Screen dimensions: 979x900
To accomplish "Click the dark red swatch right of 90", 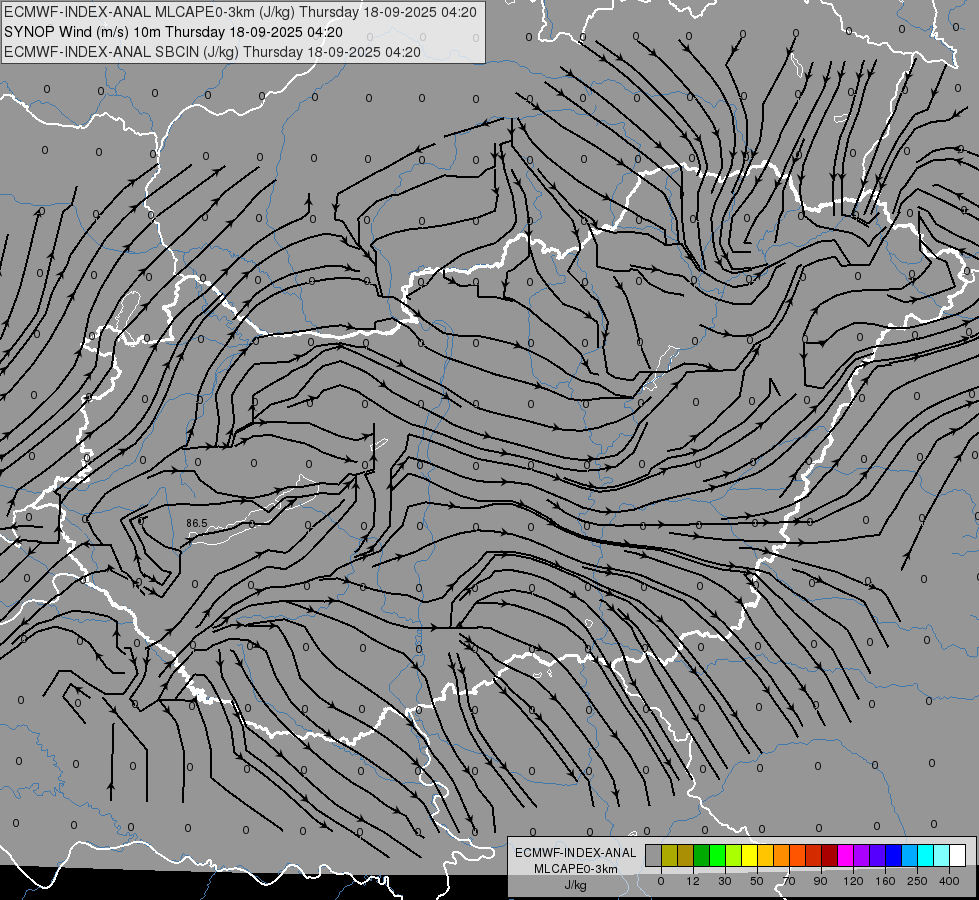I will 829,855.
